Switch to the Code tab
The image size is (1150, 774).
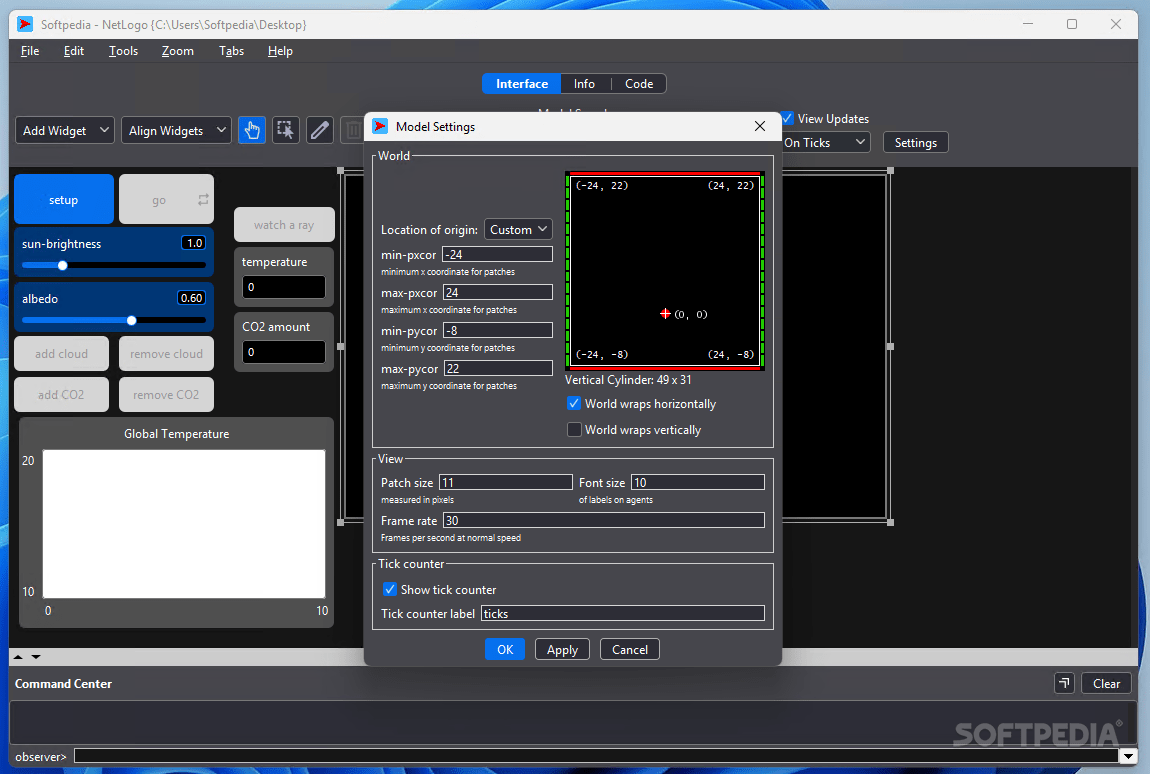pos(639,84)
